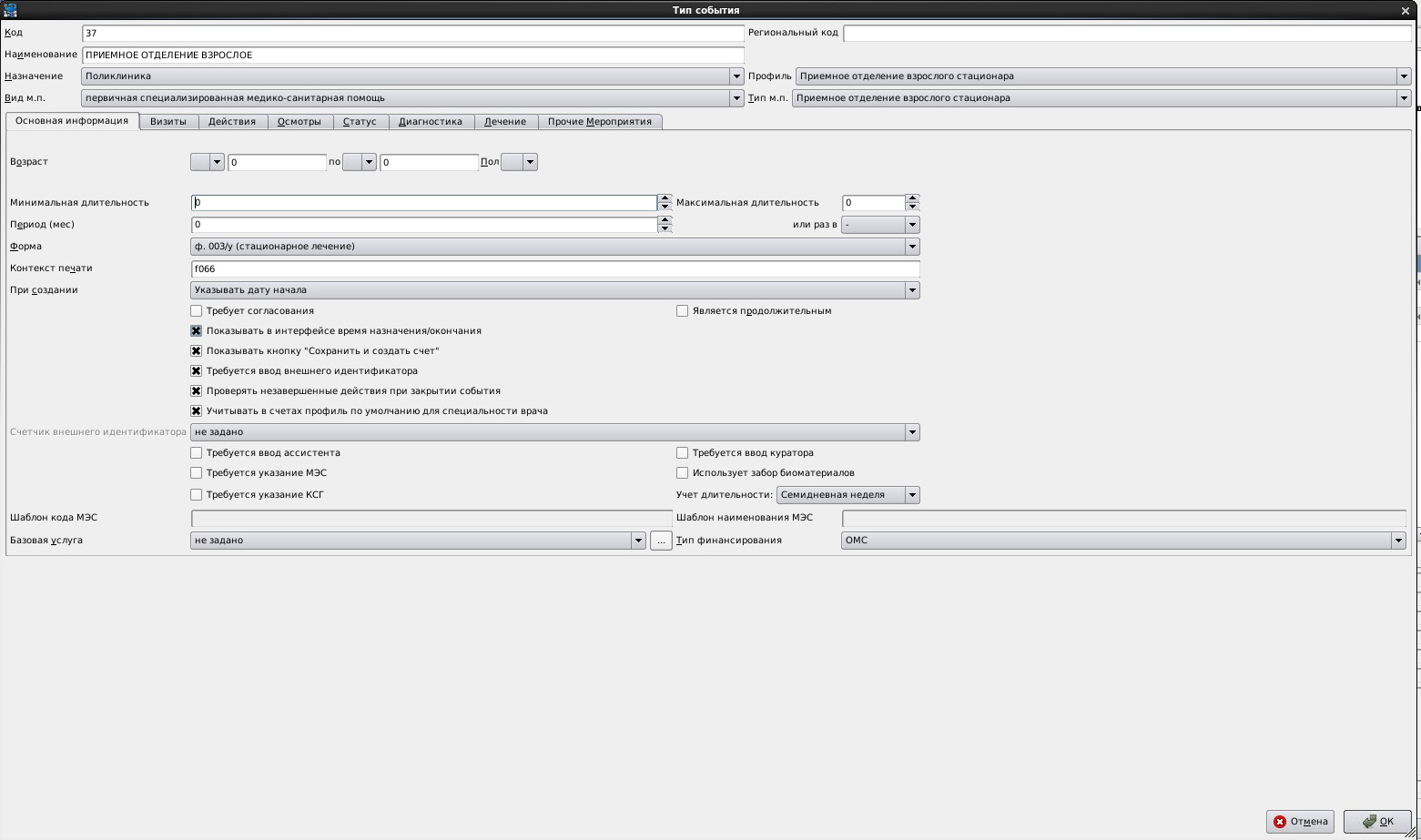Click the Отмена button
The height and width of the screenshot is (840, 1421).
[x=1300, y=821]
